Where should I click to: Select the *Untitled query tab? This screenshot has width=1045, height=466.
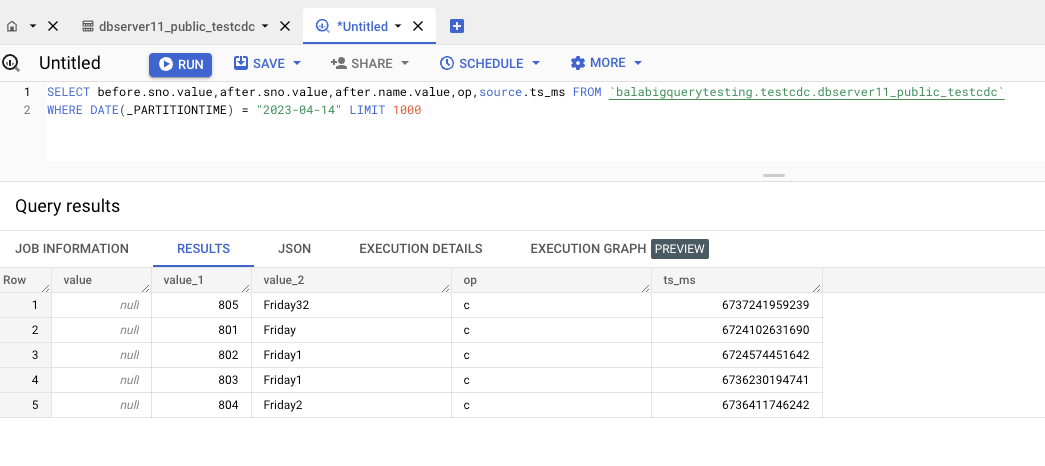[362, 27]
